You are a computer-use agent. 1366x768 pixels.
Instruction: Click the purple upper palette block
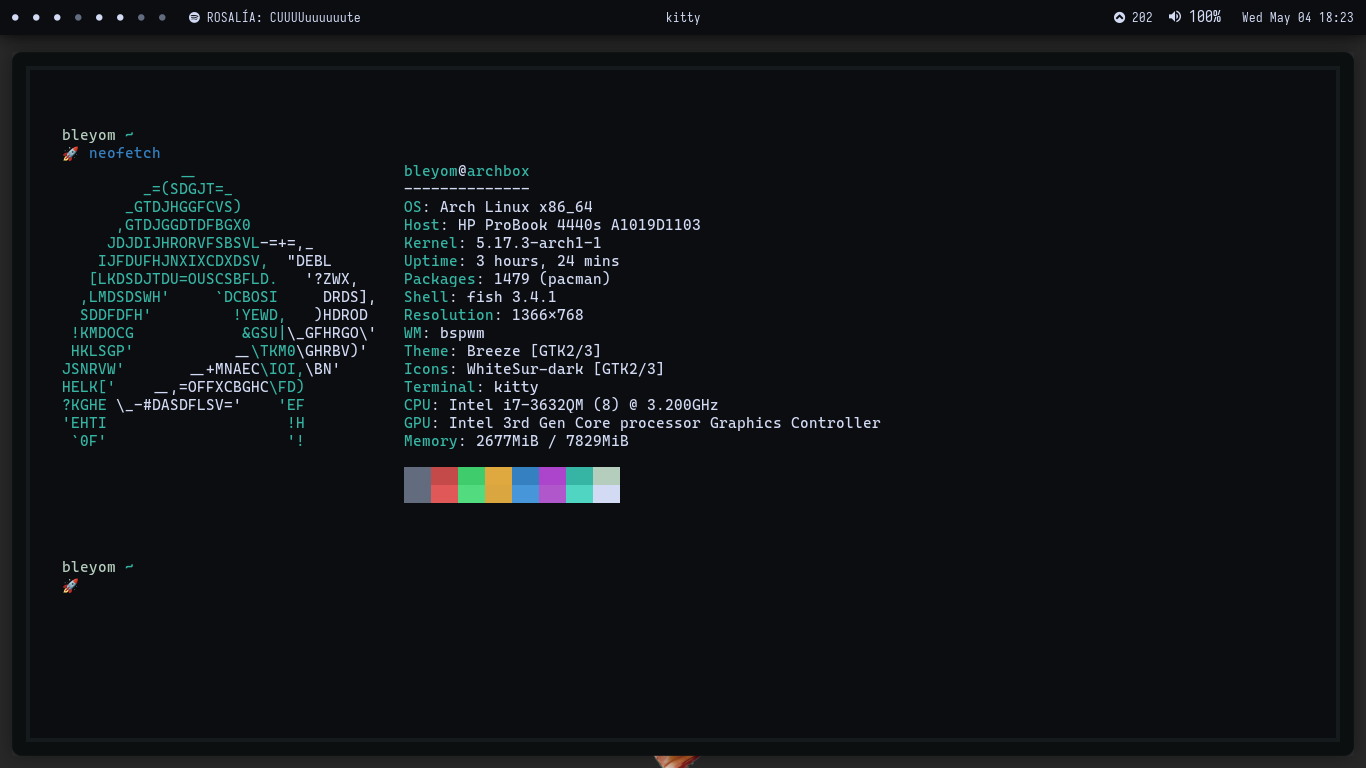pos(552,476)
